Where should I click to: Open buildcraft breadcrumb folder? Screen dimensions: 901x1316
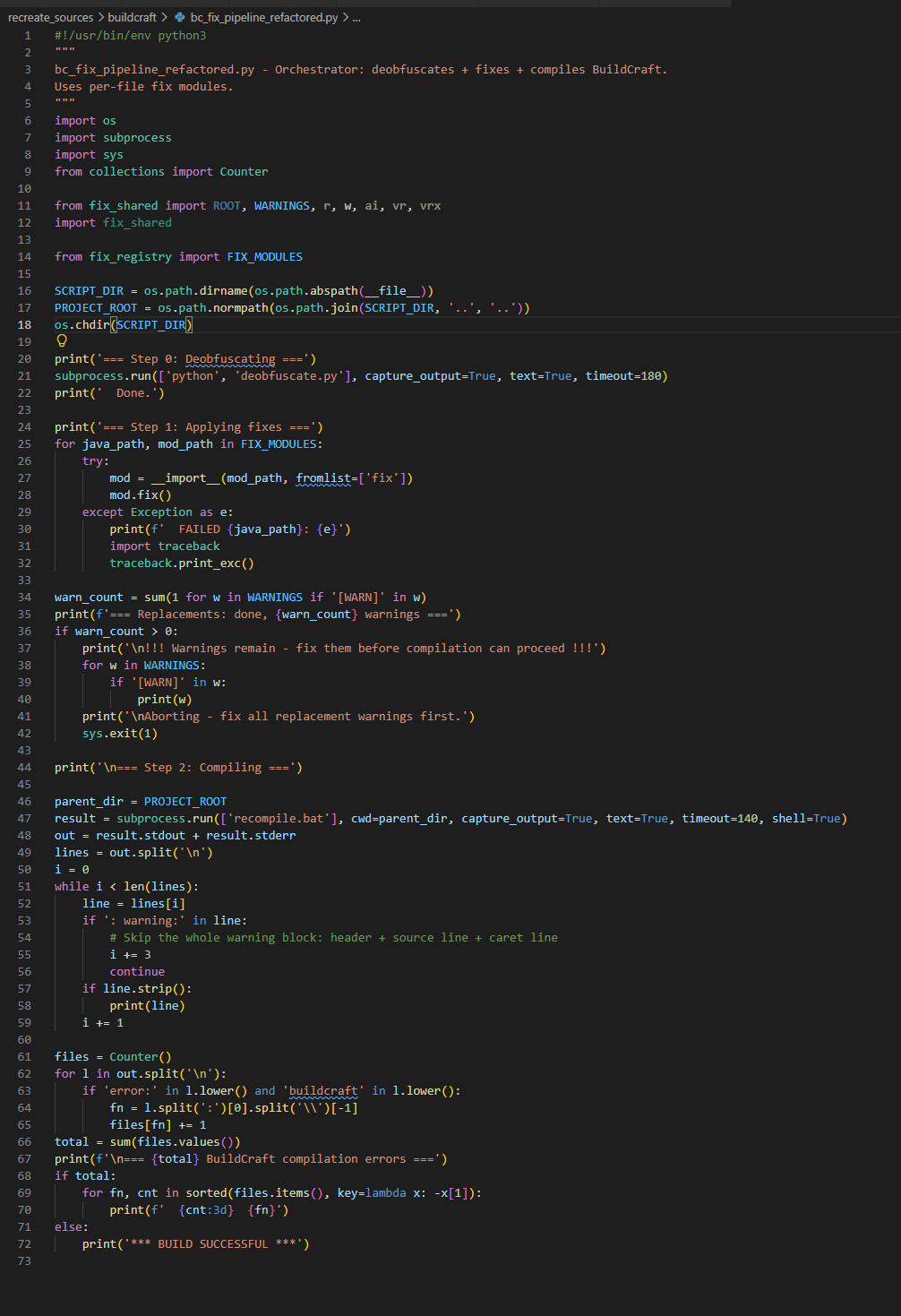[132, 18]
